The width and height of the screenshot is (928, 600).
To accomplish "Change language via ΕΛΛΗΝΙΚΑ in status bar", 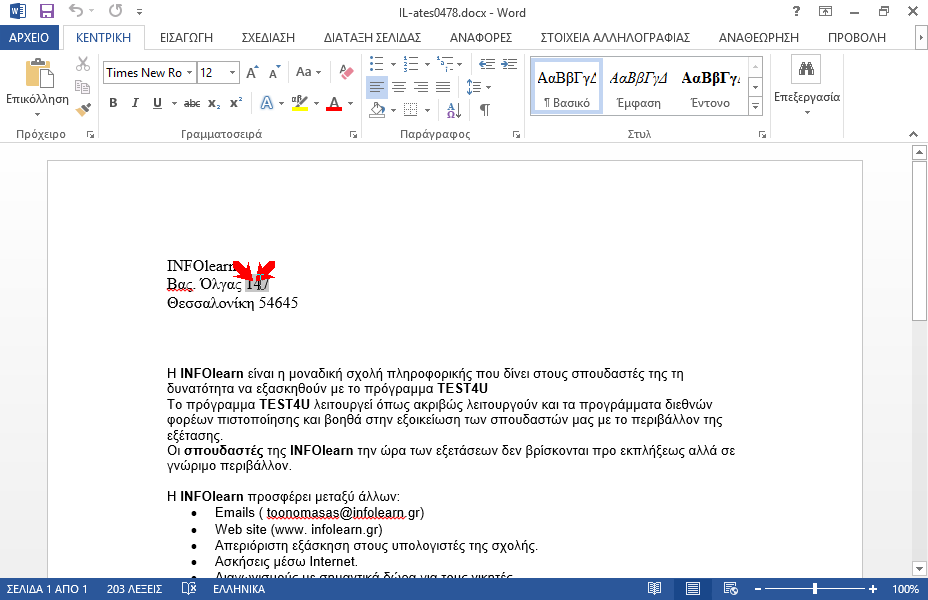I will click(x=239, y=589).
